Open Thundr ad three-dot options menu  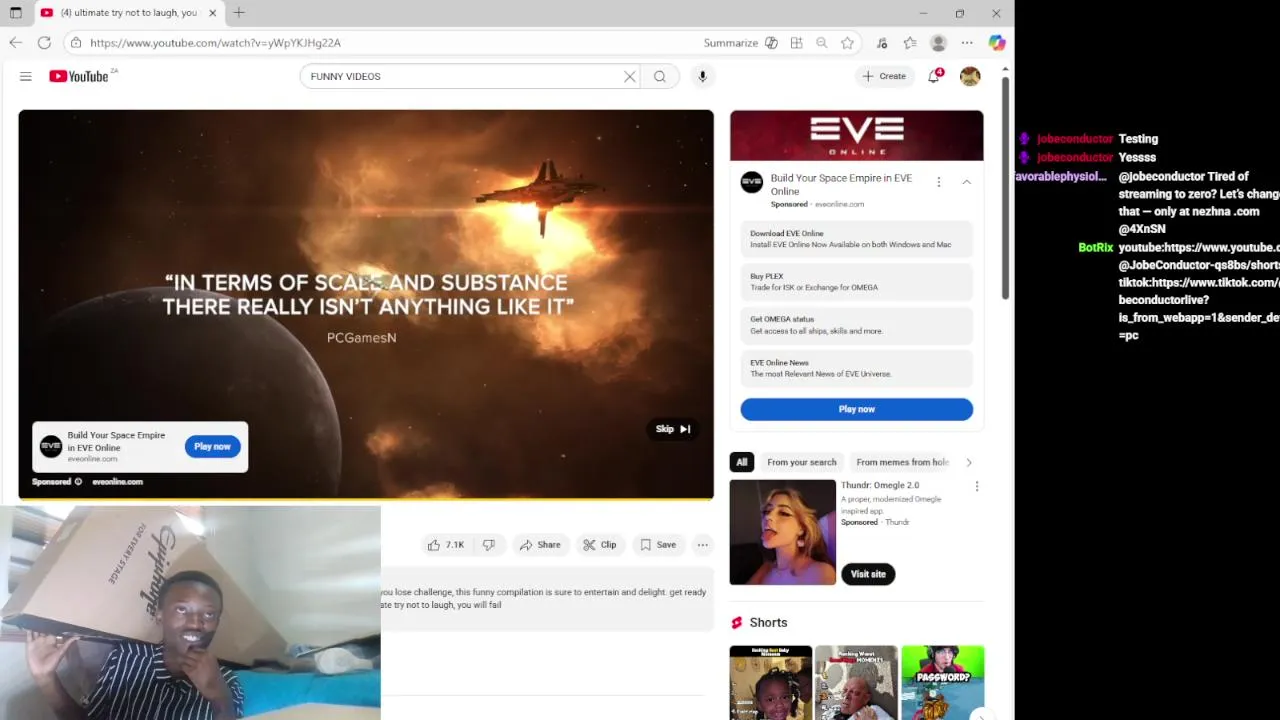pyautogui.click(x=976, y=486)
